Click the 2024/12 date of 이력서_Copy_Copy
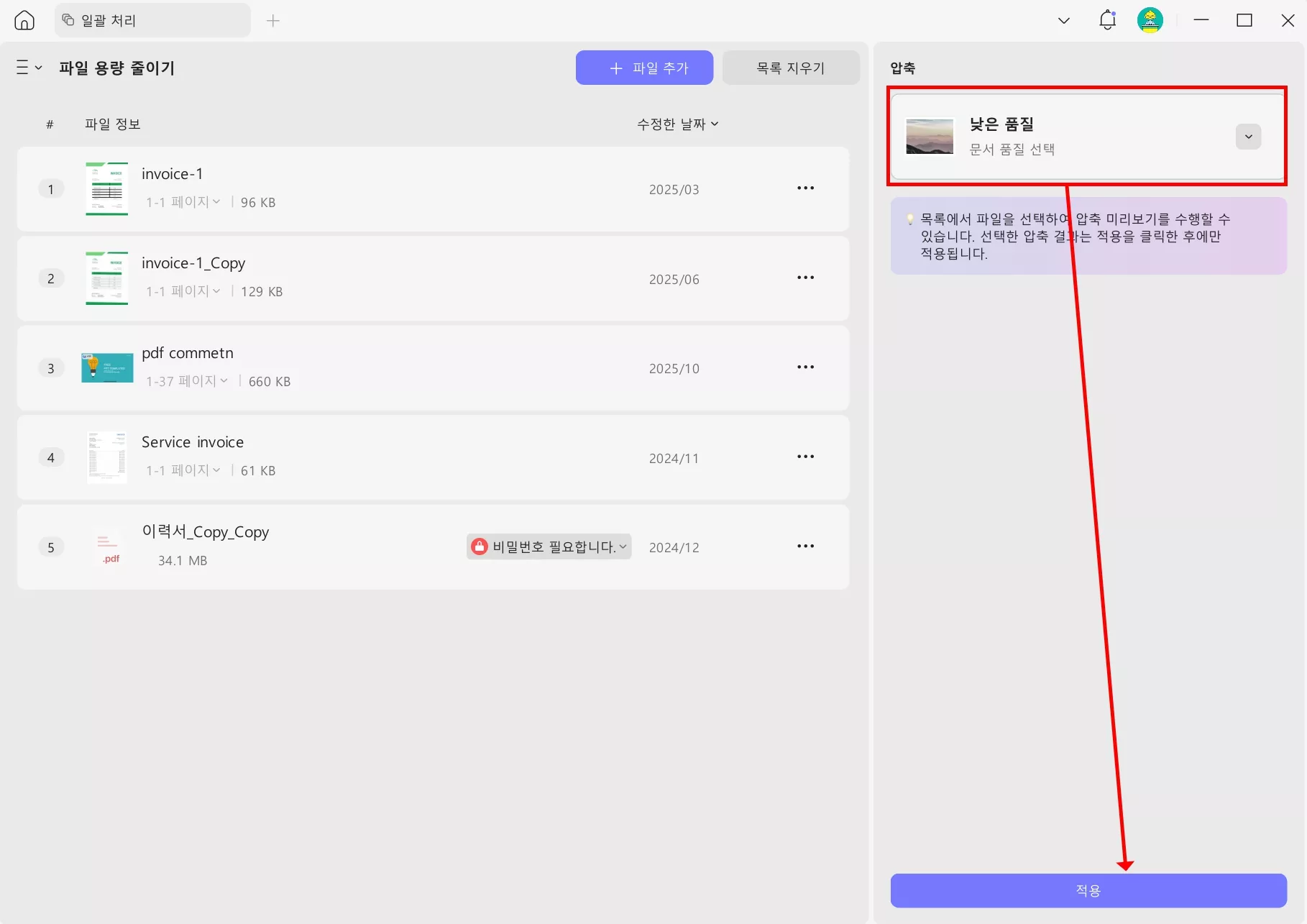Viewport: 1307px width, 924px height. click(x=674, y=548)
